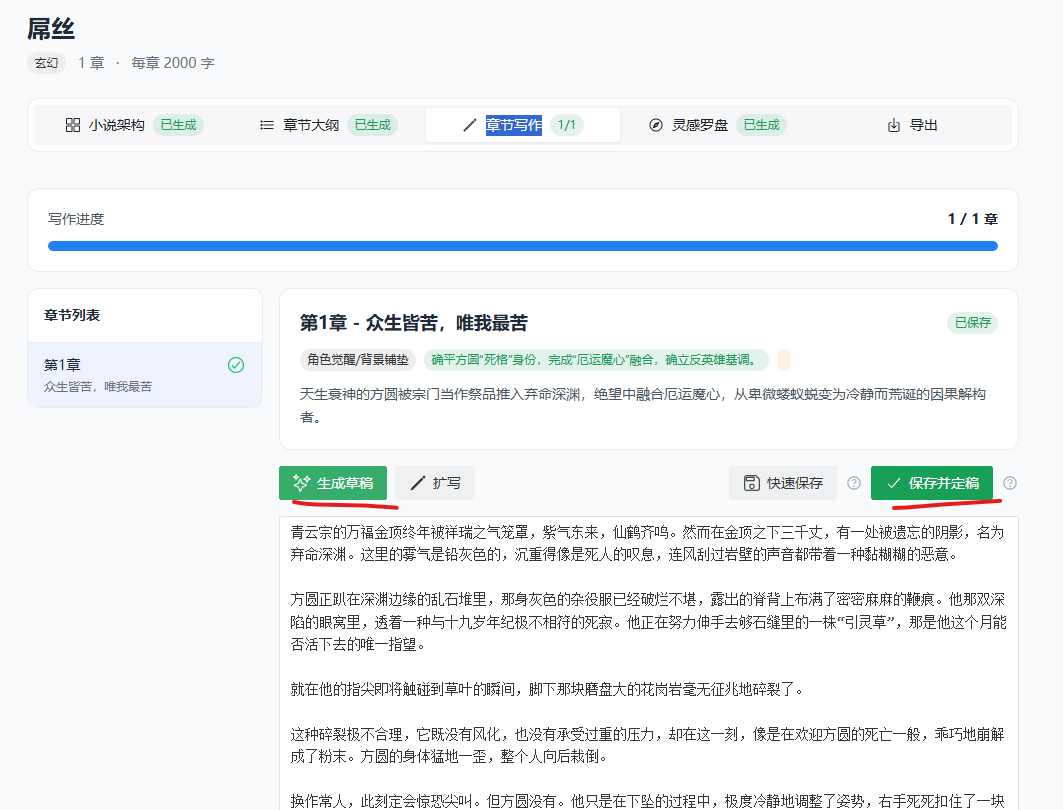
Task: Click the 保存并定稿 green button
Action: (x=932, y=482)
